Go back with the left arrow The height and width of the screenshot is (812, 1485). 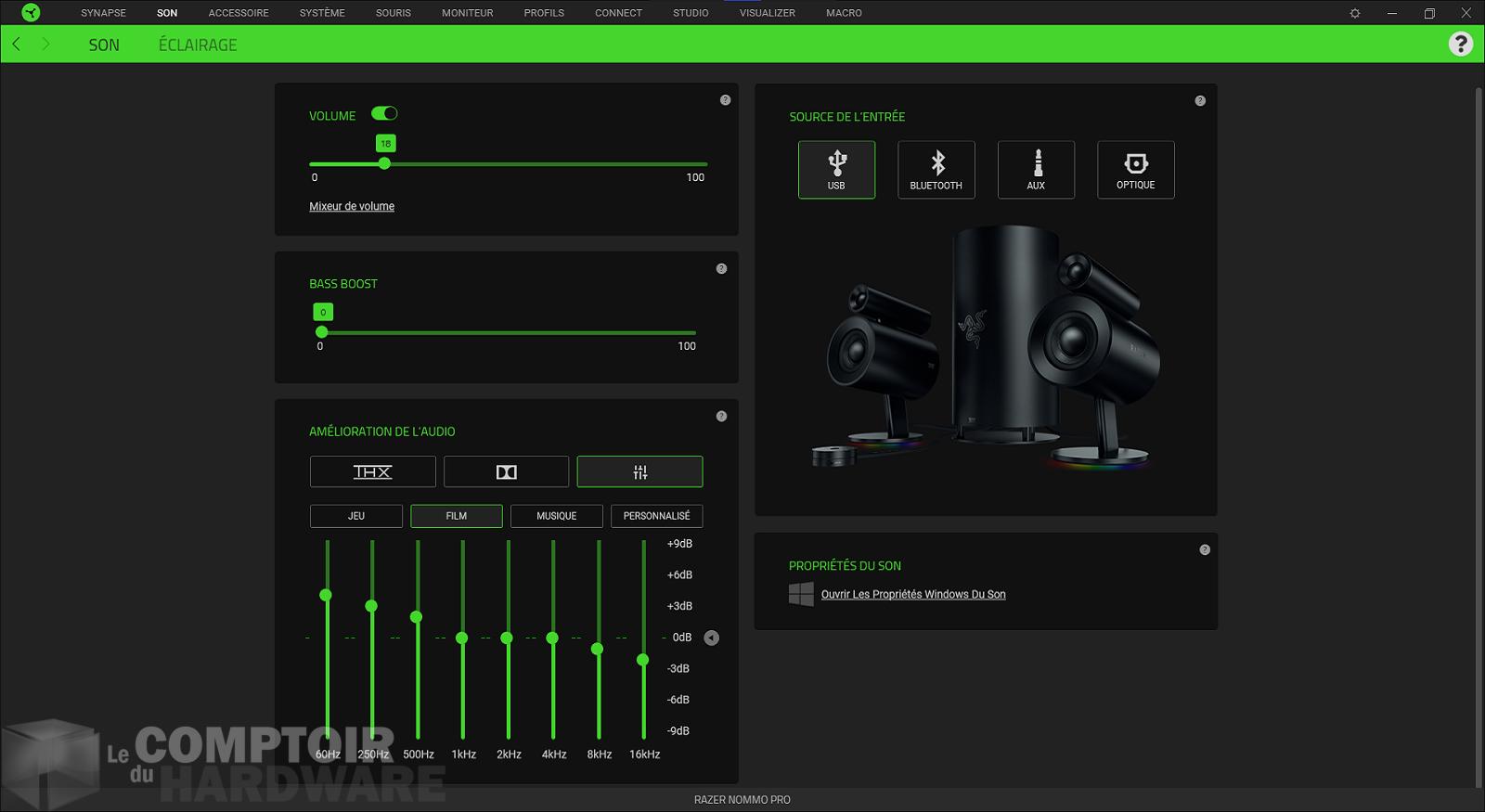[16, 44]
